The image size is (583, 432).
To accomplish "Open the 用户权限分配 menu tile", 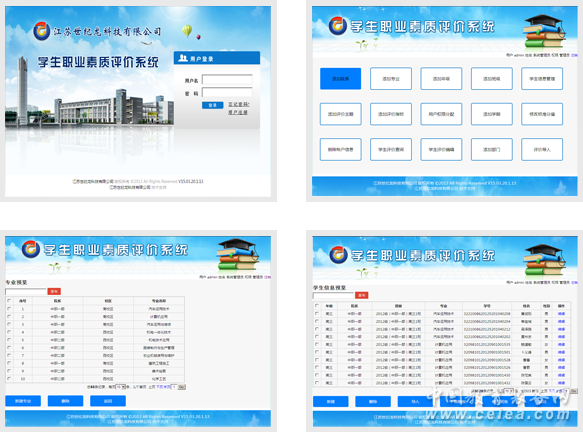I will [441, 114].
